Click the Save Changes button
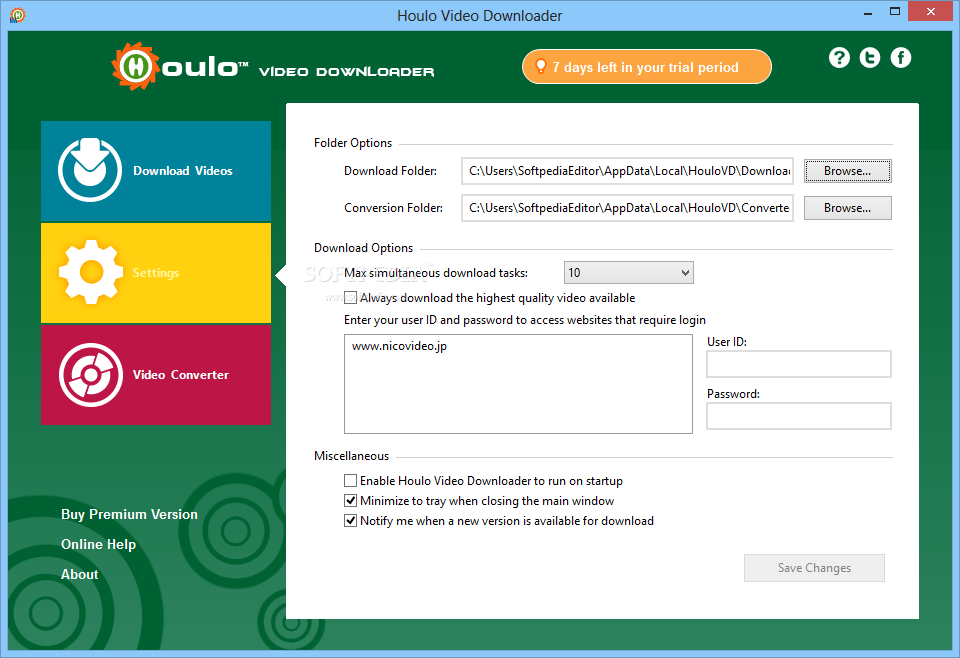 (814, 568)
